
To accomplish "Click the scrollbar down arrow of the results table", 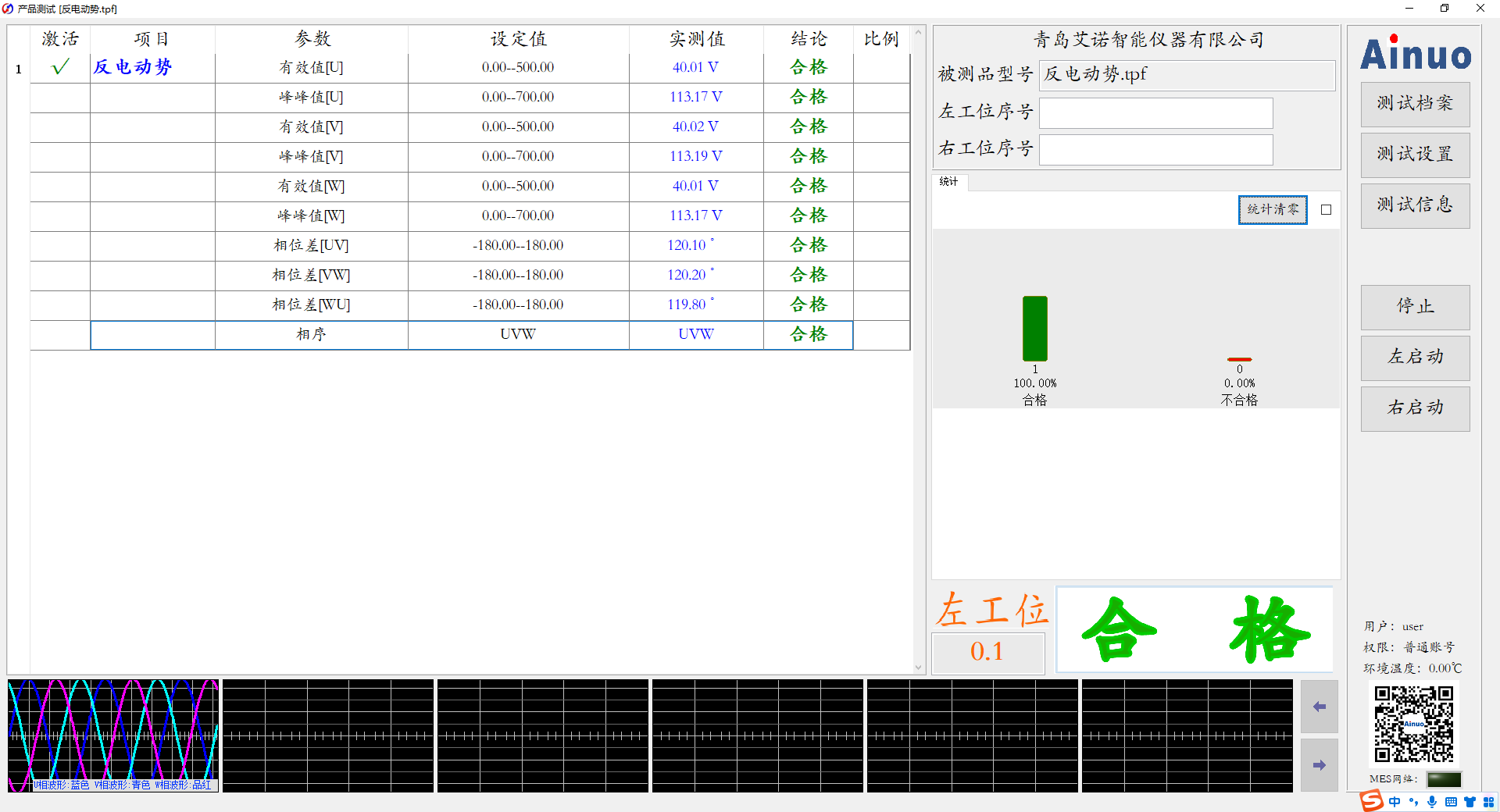I will click(x=918, y=668).
